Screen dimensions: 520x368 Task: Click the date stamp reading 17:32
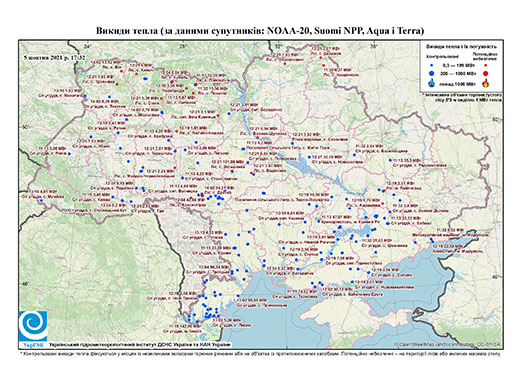tap(54, 57)
